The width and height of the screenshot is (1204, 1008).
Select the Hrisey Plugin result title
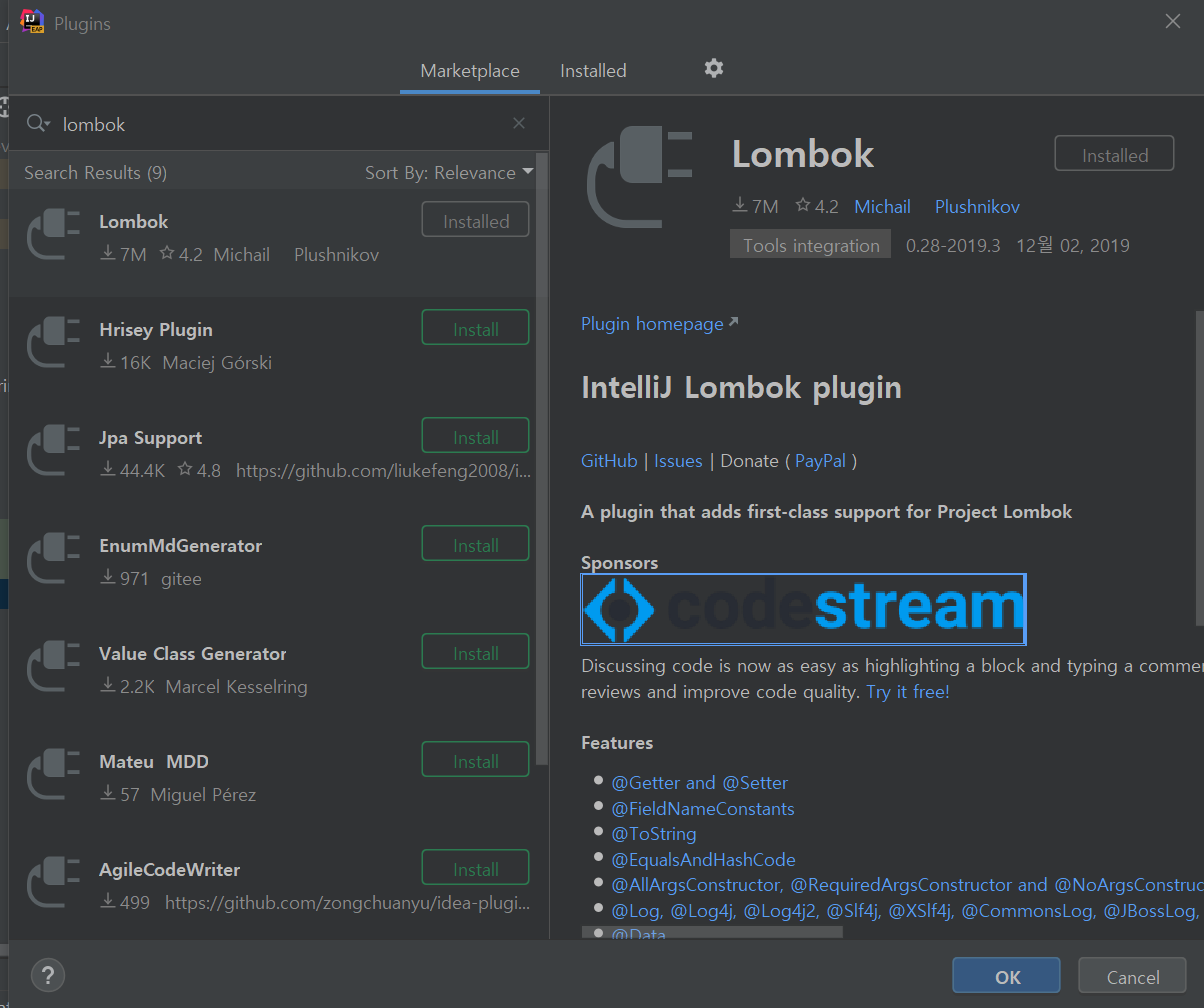pos(156,330)
